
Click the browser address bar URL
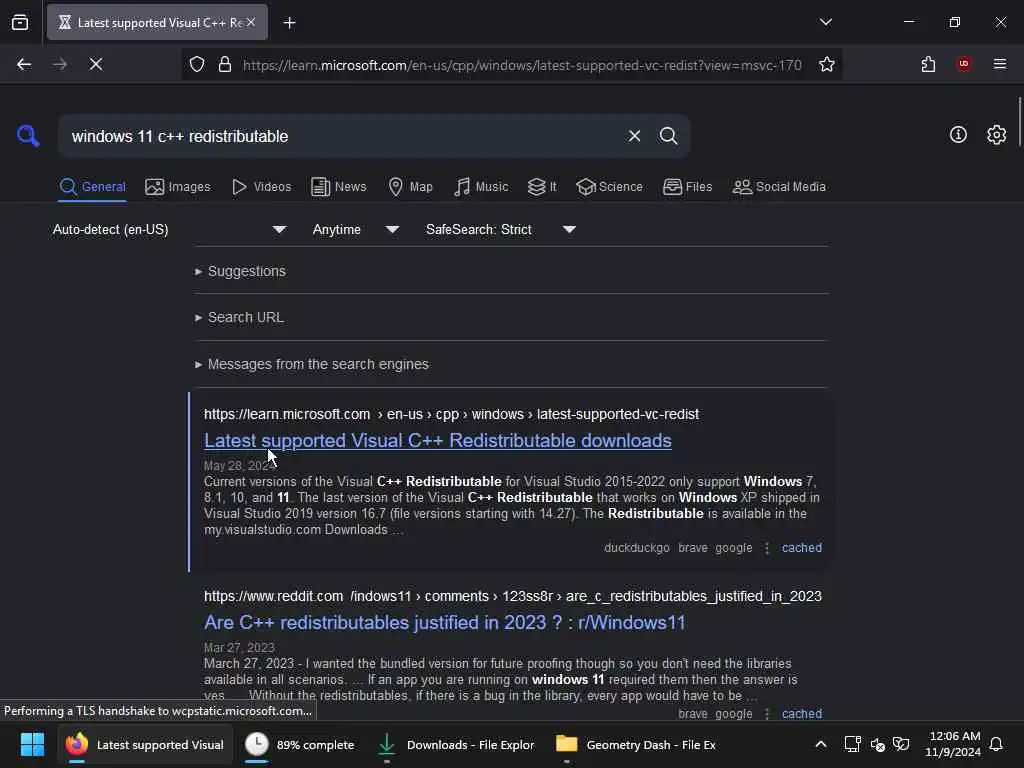click(522, 65)
